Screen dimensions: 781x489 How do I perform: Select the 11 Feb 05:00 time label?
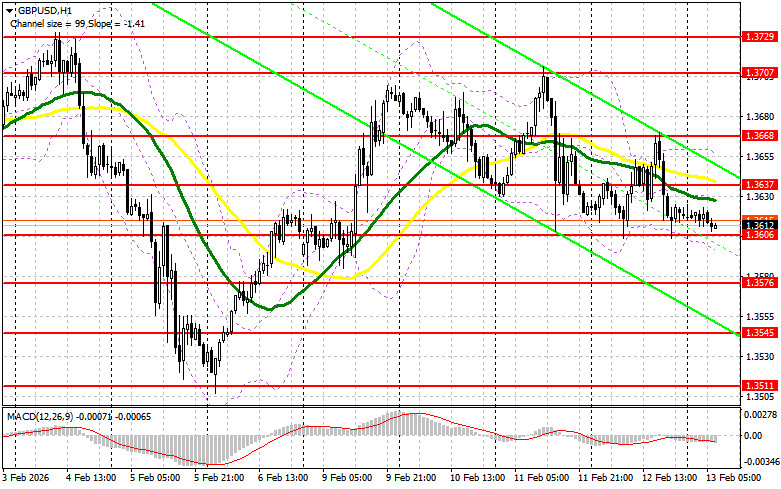(536, 480)
